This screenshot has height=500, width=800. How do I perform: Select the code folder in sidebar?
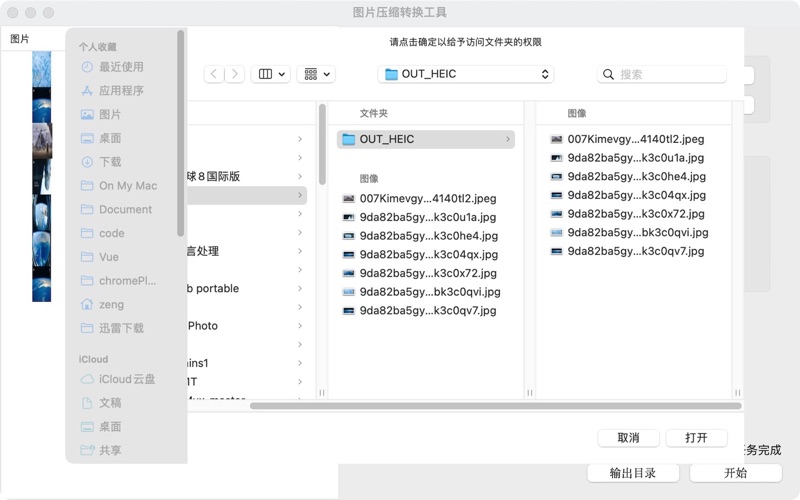(x=112, y=233)
